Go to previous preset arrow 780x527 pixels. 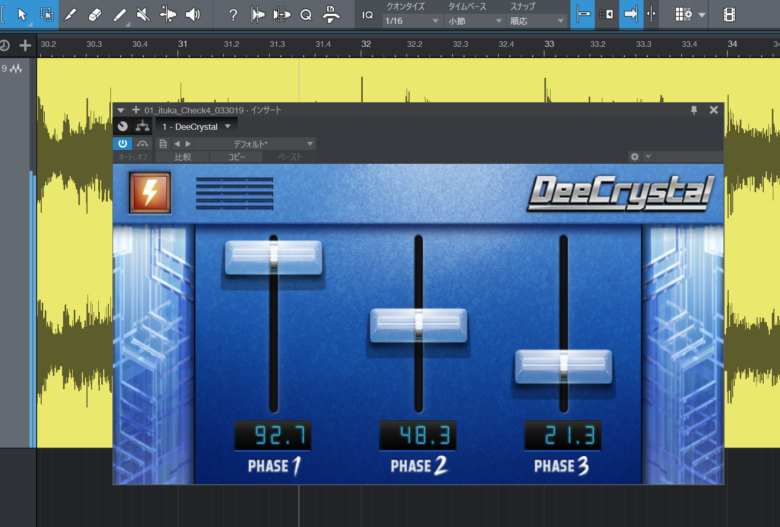[177, 144]
